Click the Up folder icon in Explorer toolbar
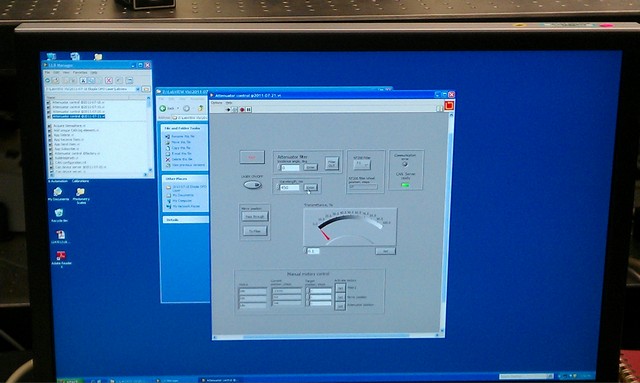The width and height of the screenshot is (640, 383). click(200, 108)
